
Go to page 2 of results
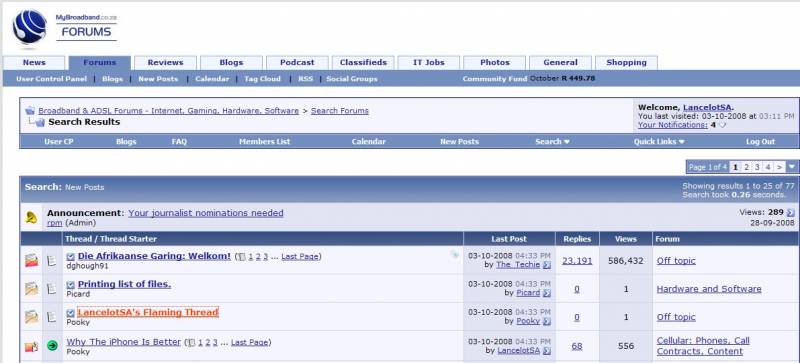click(746, 167)
